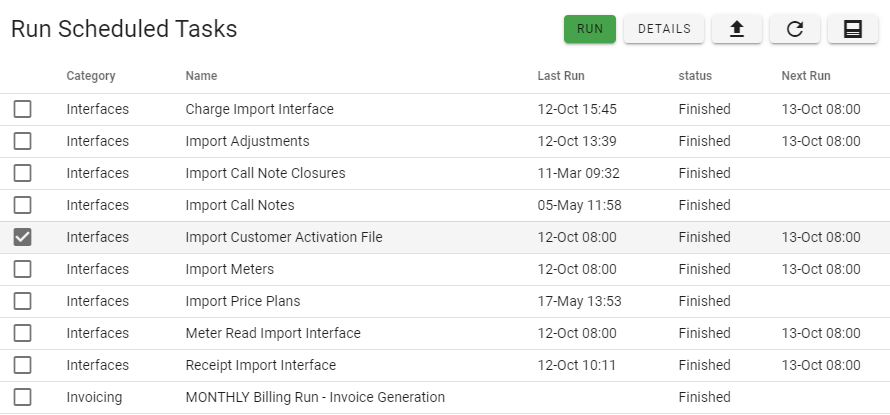Uncheck the Import Customer Activation File checkbox
890x415 pixels.
click(x=22, y=237)
